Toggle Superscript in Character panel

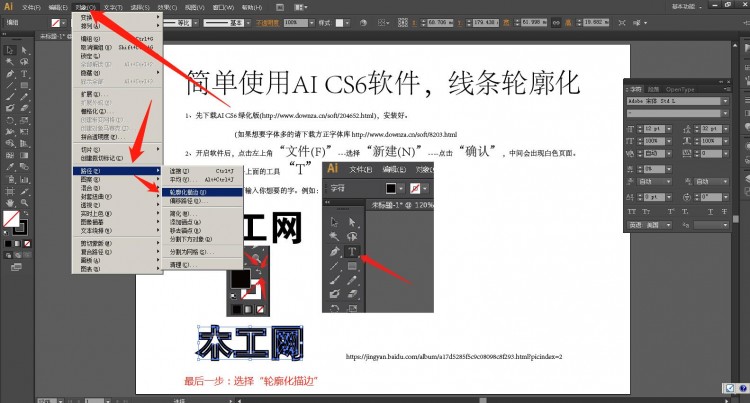(x=671, y=211)
